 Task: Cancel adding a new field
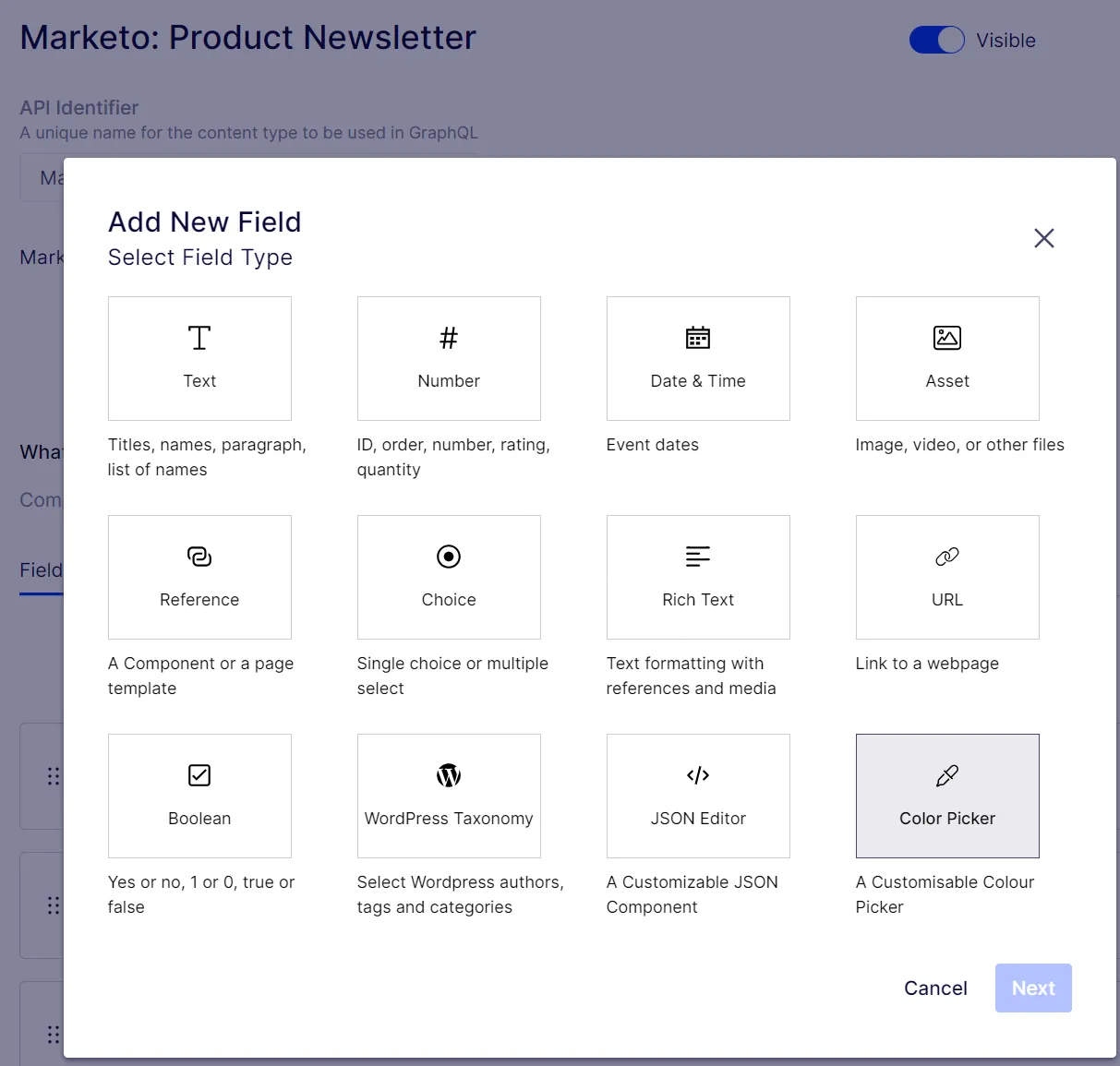point(935,988)
